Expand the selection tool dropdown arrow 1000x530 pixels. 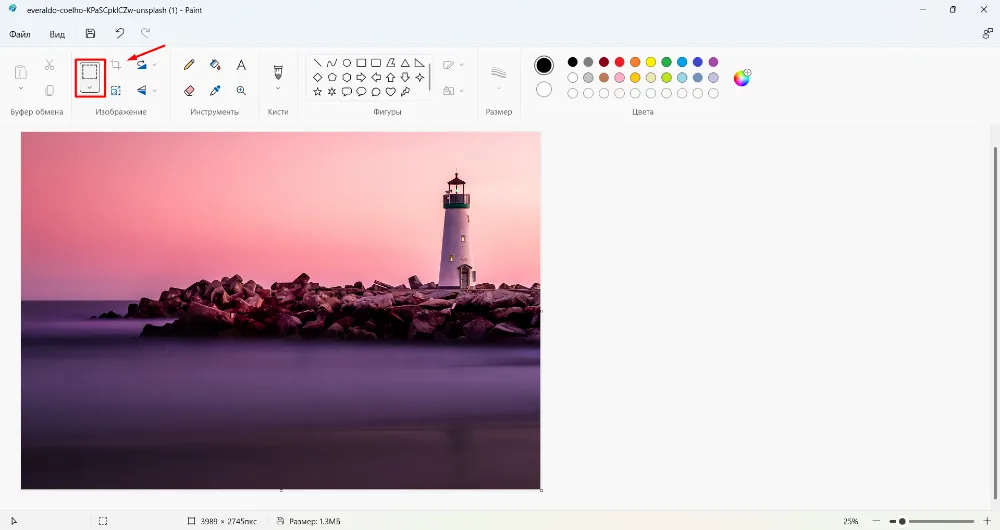pyautogui.click(x=90, y=88)
